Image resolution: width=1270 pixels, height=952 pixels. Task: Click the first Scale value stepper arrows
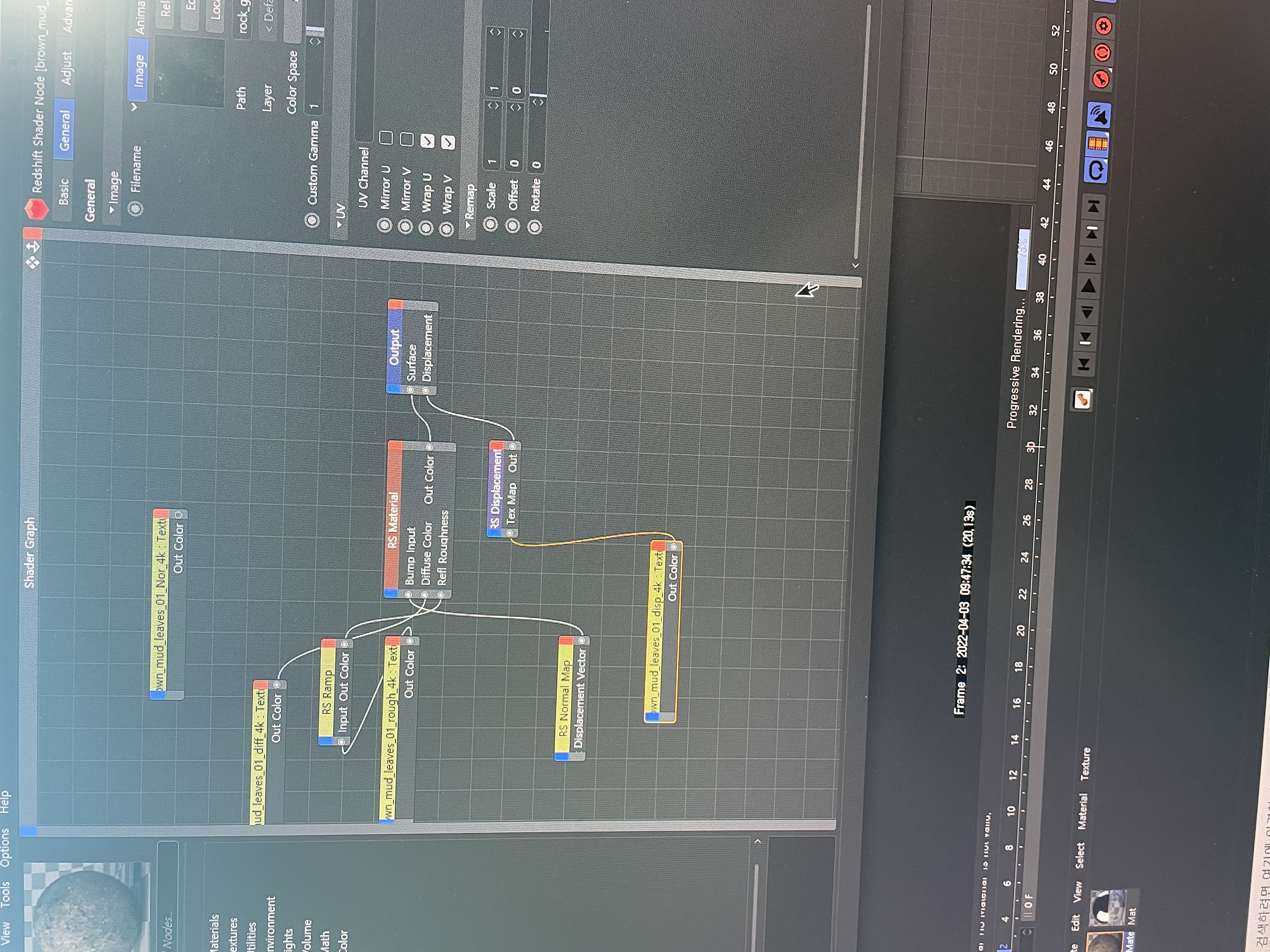(493, 106)
